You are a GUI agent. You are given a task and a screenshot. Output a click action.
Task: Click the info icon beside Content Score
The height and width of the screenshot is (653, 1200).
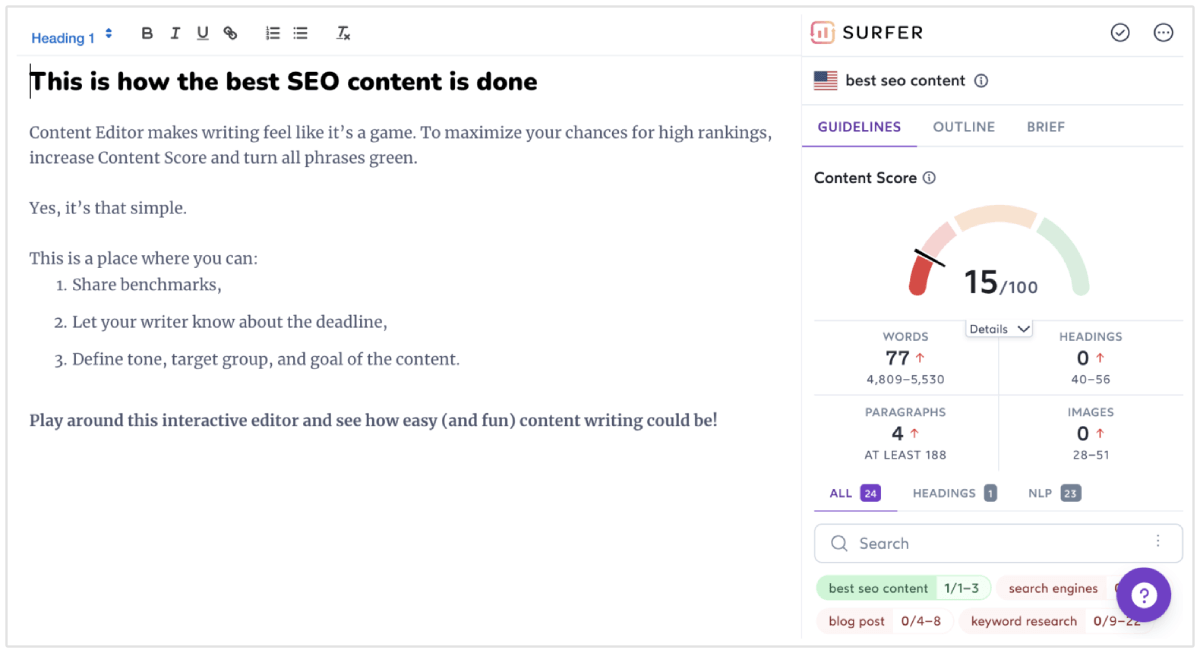929,178
